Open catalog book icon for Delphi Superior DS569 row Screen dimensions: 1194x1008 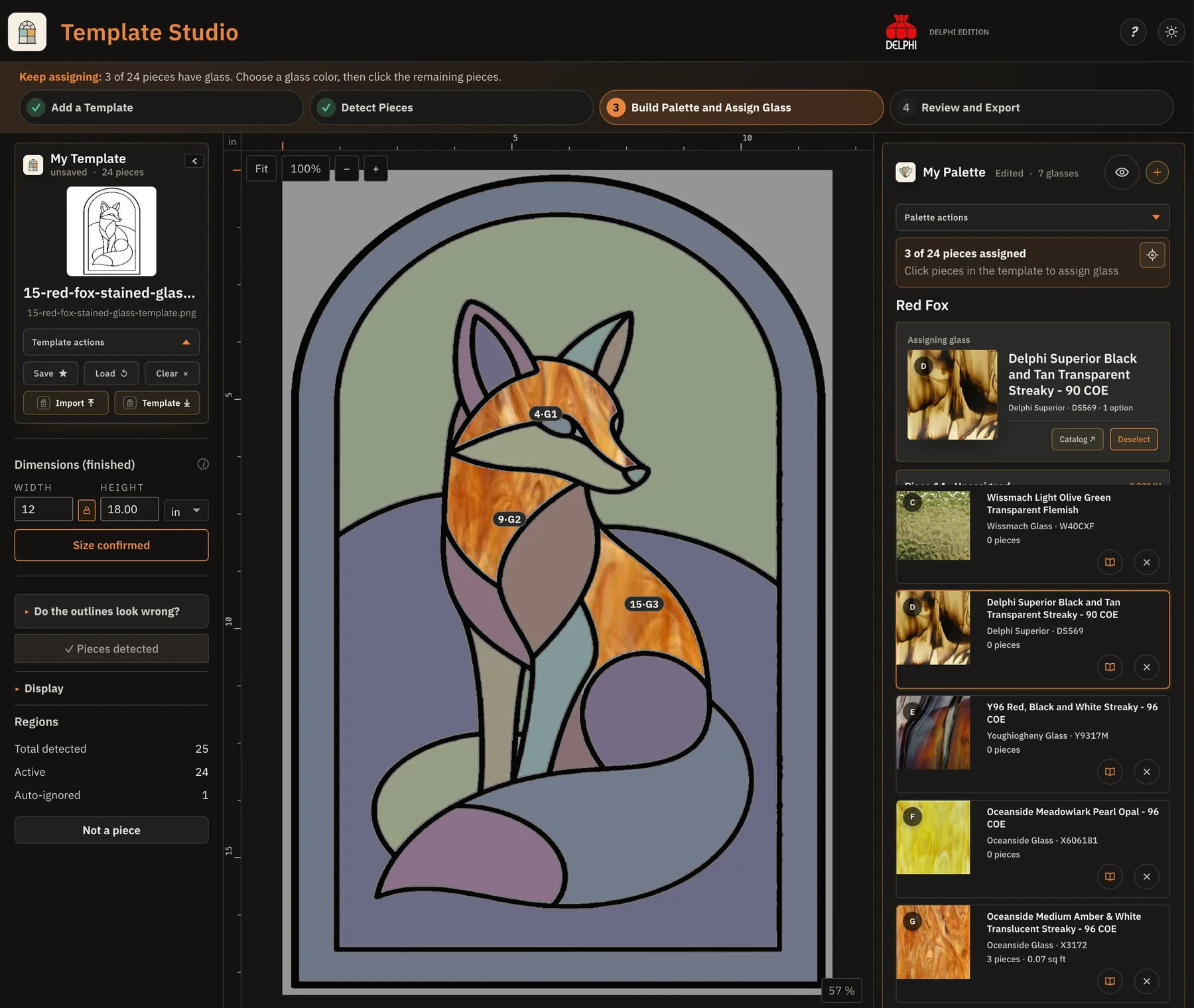click(1110, 667)
